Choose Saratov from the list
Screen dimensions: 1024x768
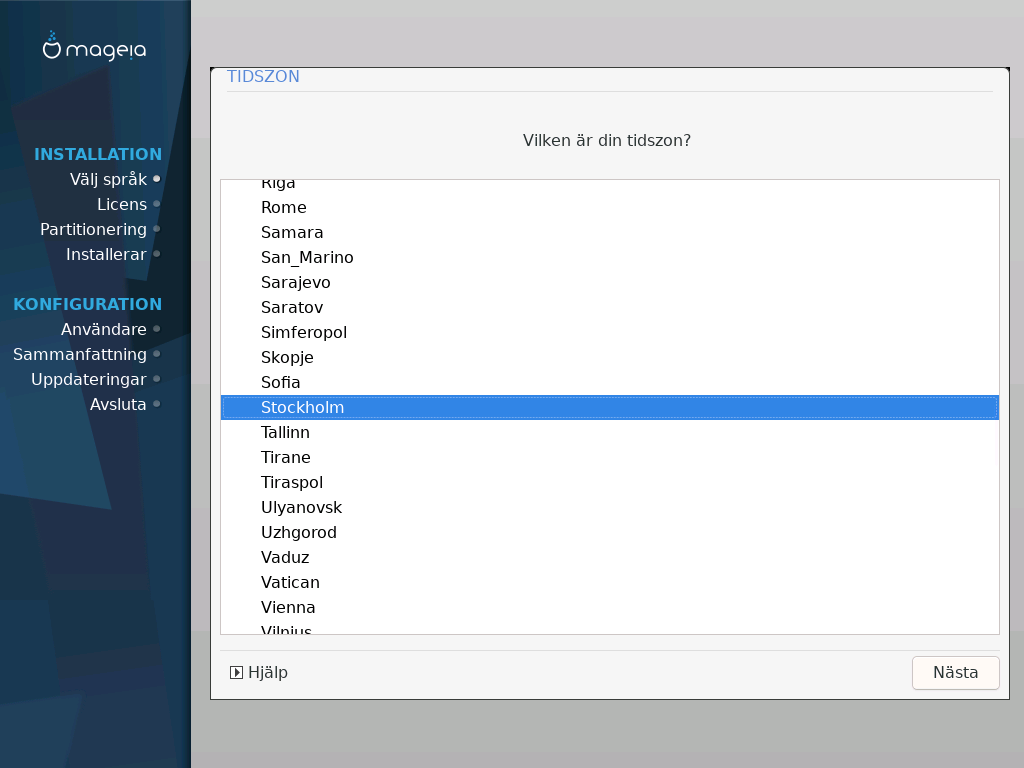[292, 307]
